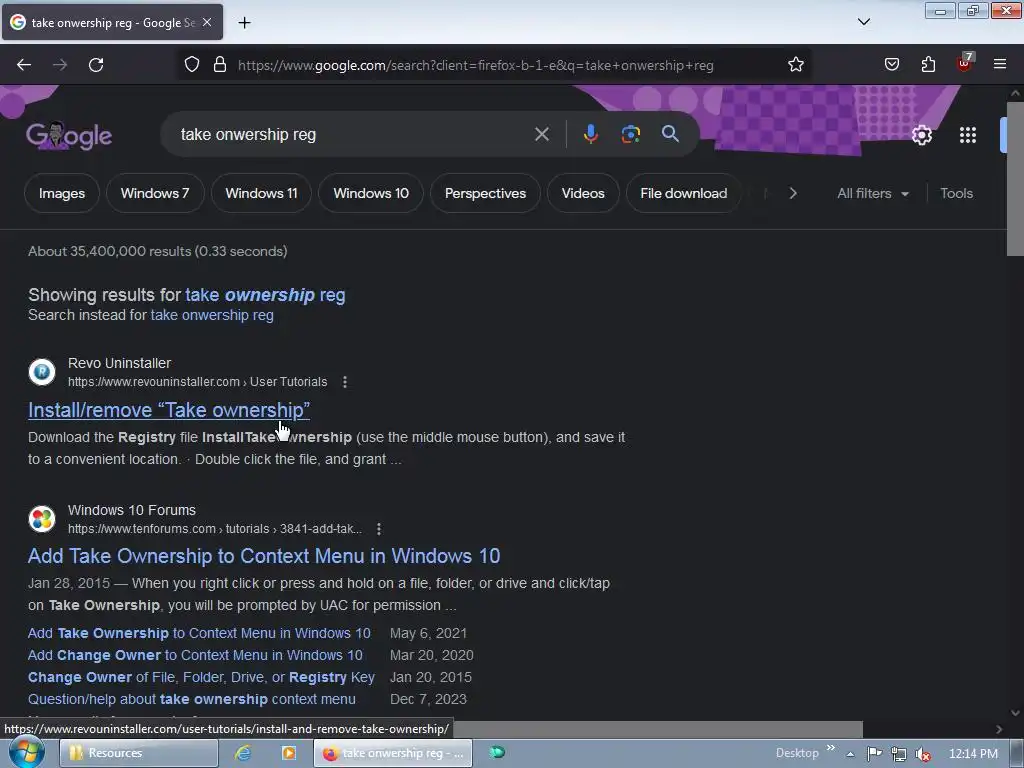Close the take onwership reg tab
The height and width of the screenshot is (768, 1024).
tap(207, 22)
